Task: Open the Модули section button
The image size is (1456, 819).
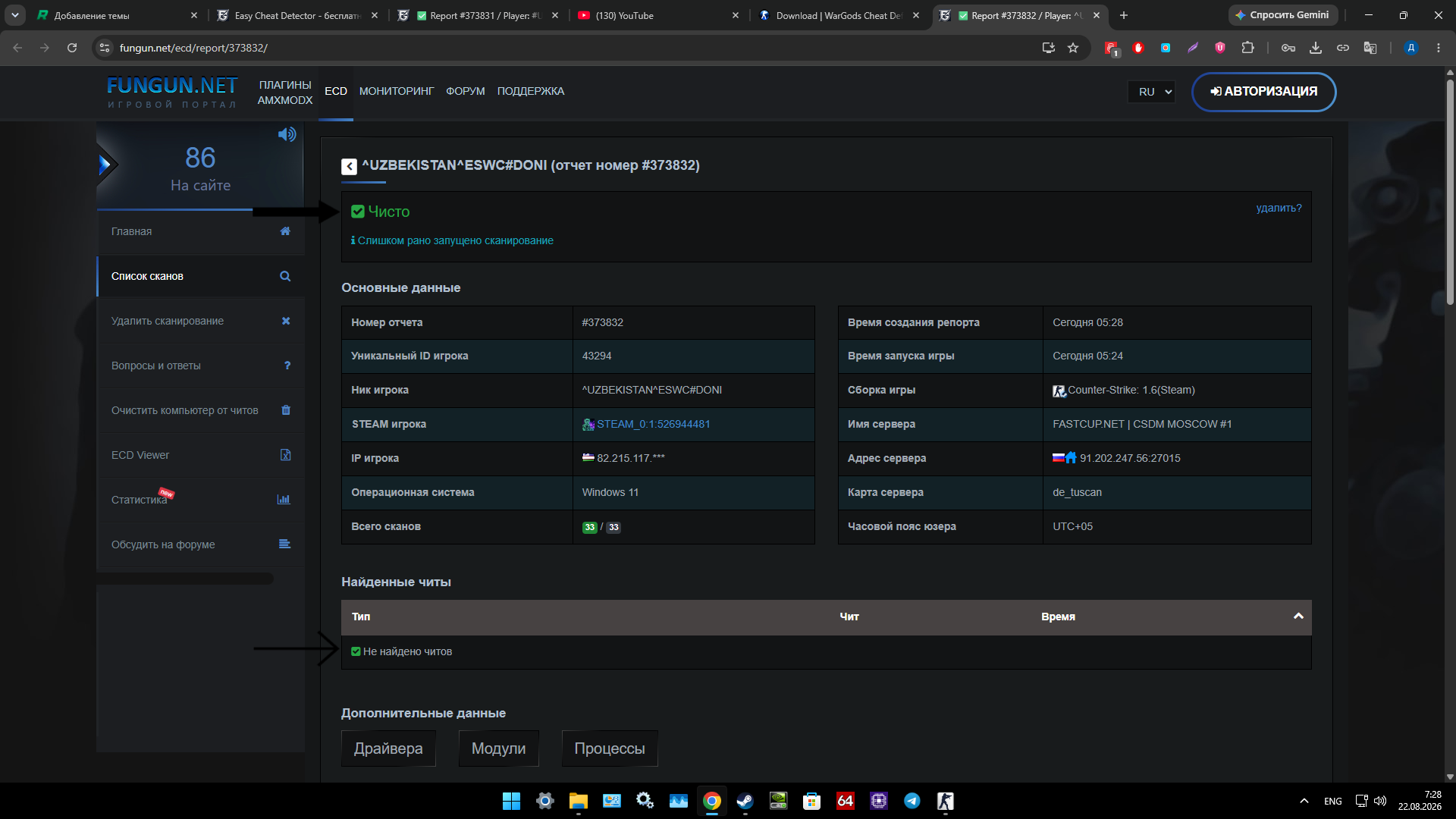Action: pos(498,748)
